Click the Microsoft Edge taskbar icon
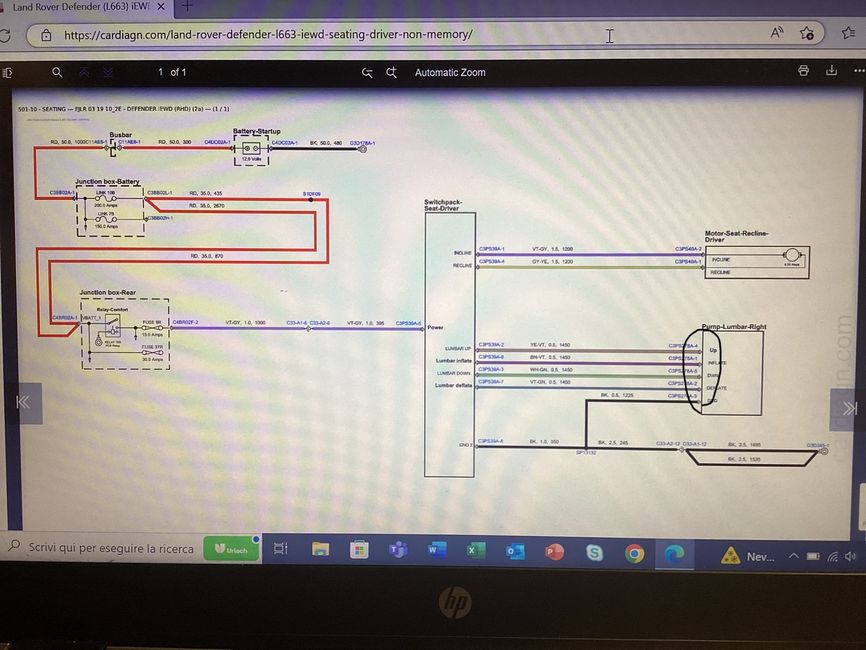The width and height of the screenshot is (866, 650). point(674,553)
